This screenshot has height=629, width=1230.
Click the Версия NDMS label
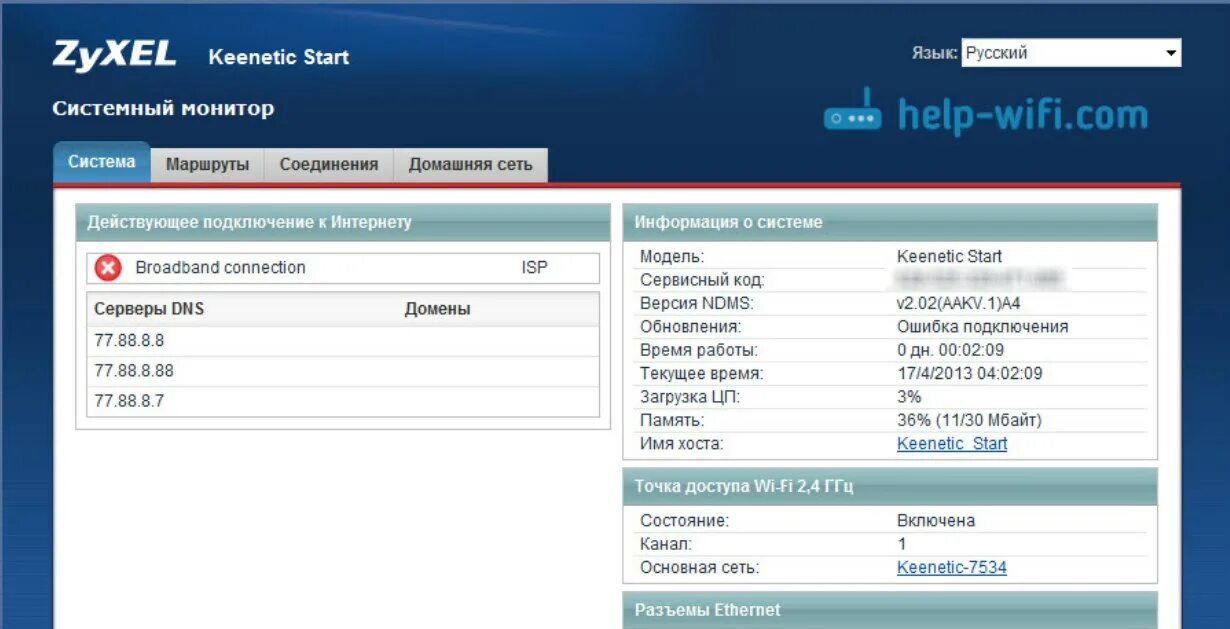(x=696, y=303)
